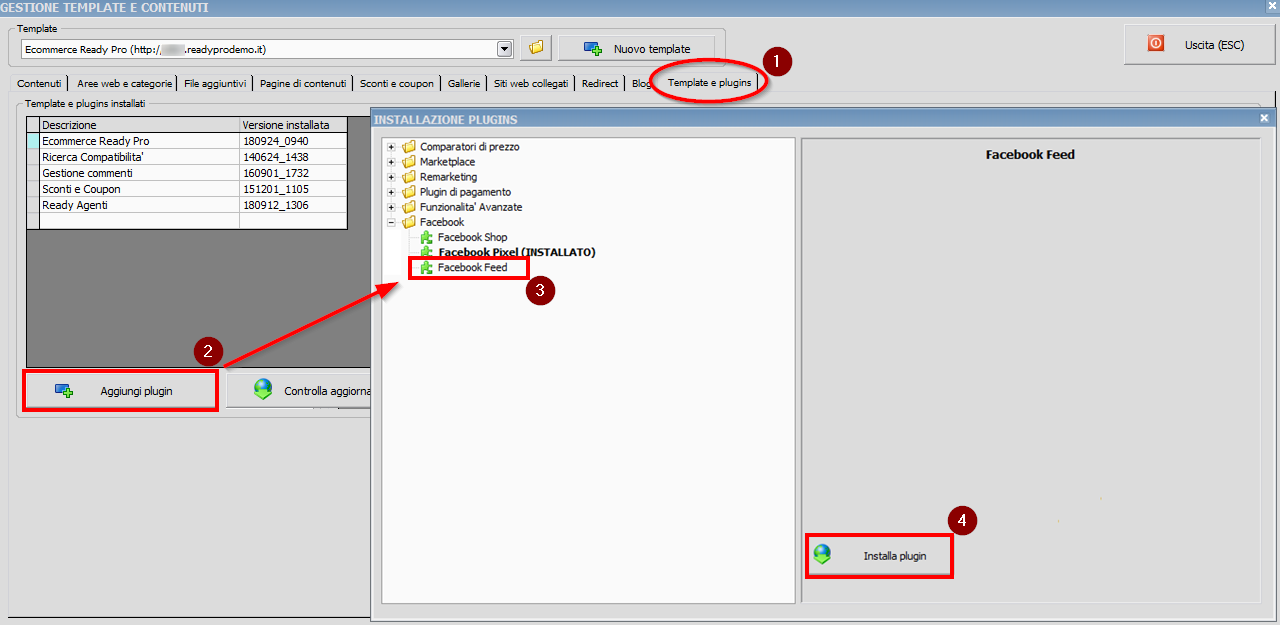This screenshot has width=1280, height=625.
Task: Click the puzzle icon next to Facebook Feed
Action: tap(426, 268)
